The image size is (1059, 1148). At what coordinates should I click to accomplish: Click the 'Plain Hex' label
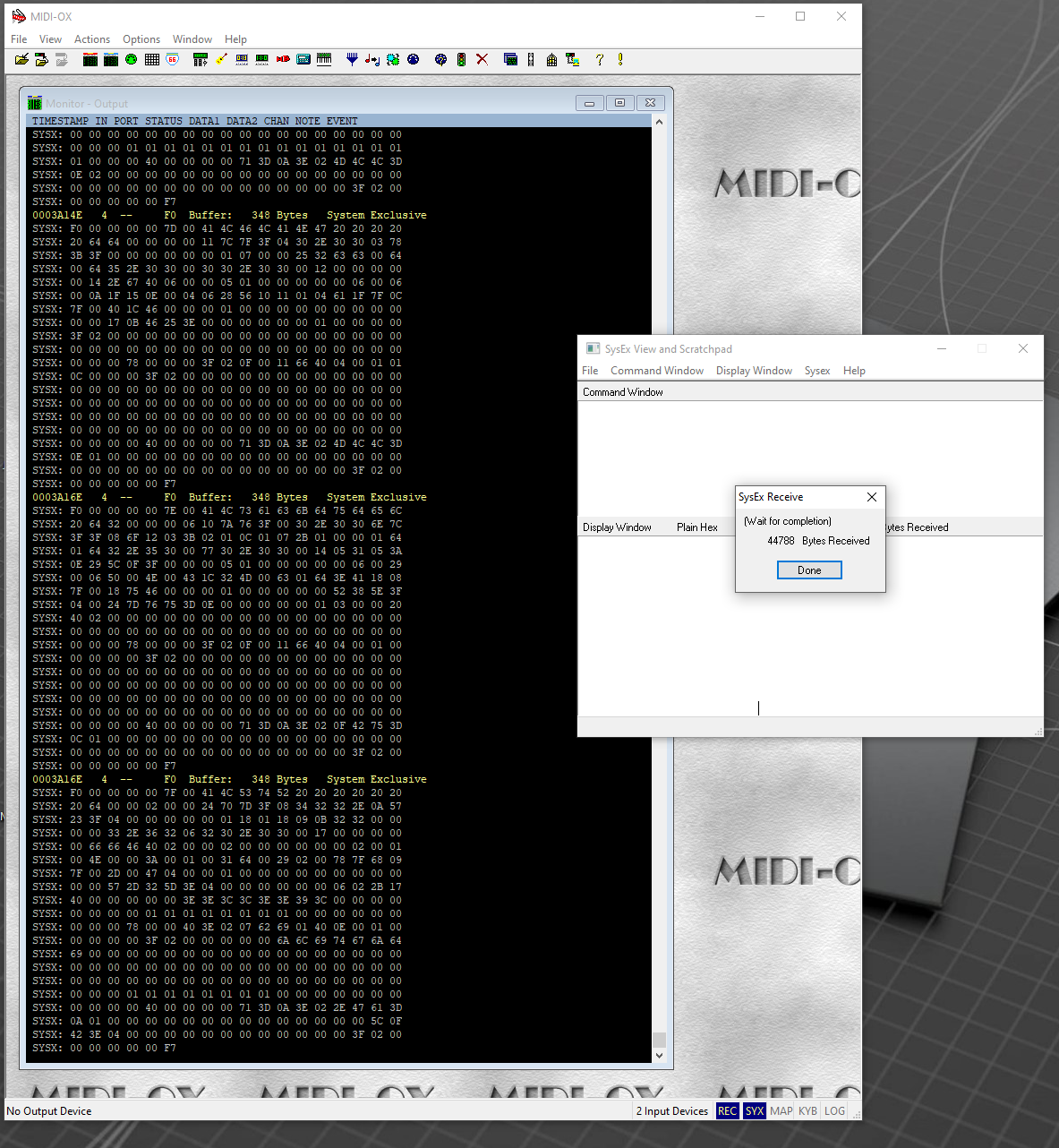[x=697, y=527]
